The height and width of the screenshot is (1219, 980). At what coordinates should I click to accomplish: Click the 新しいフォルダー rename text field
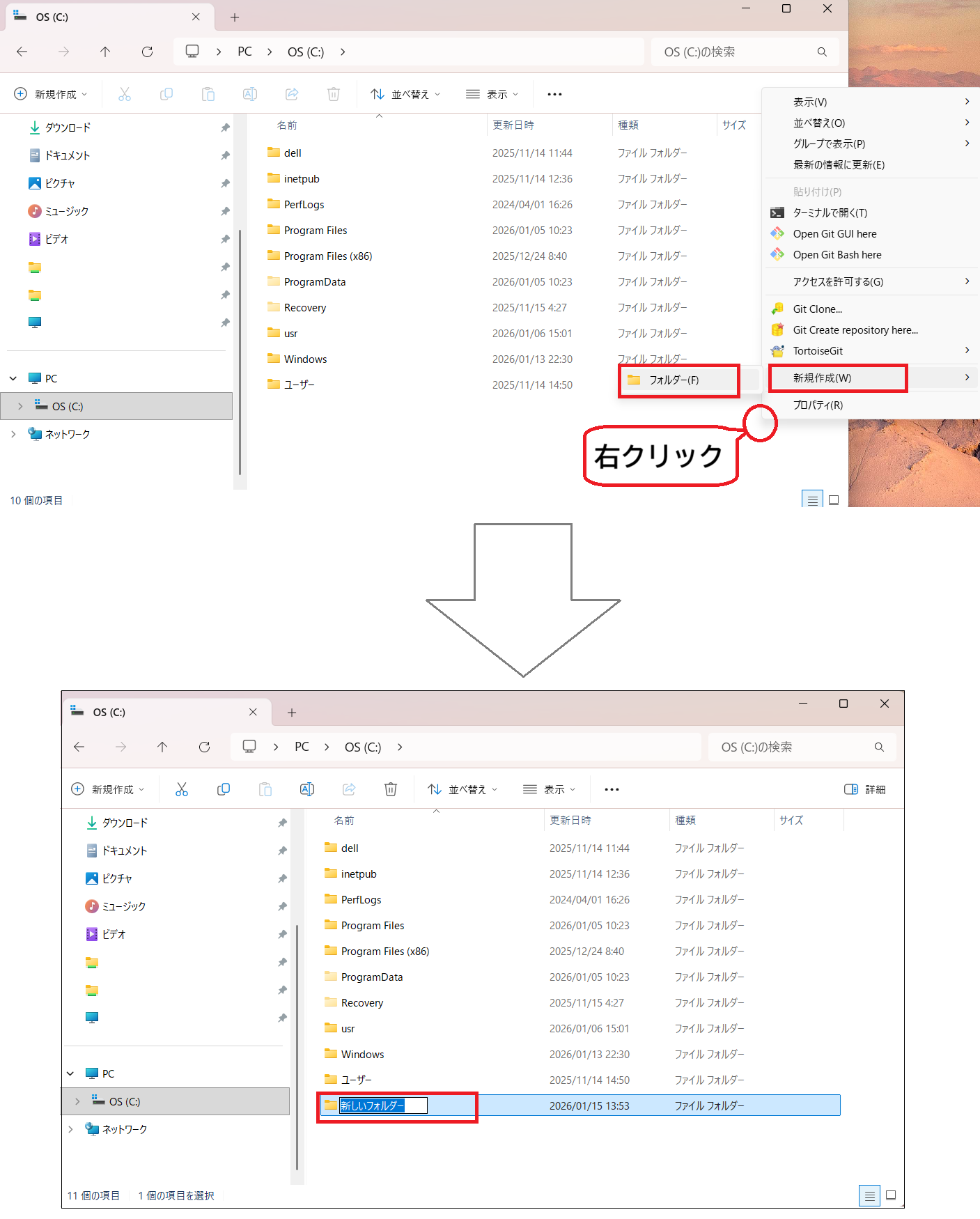click(x=382, y=1105)
